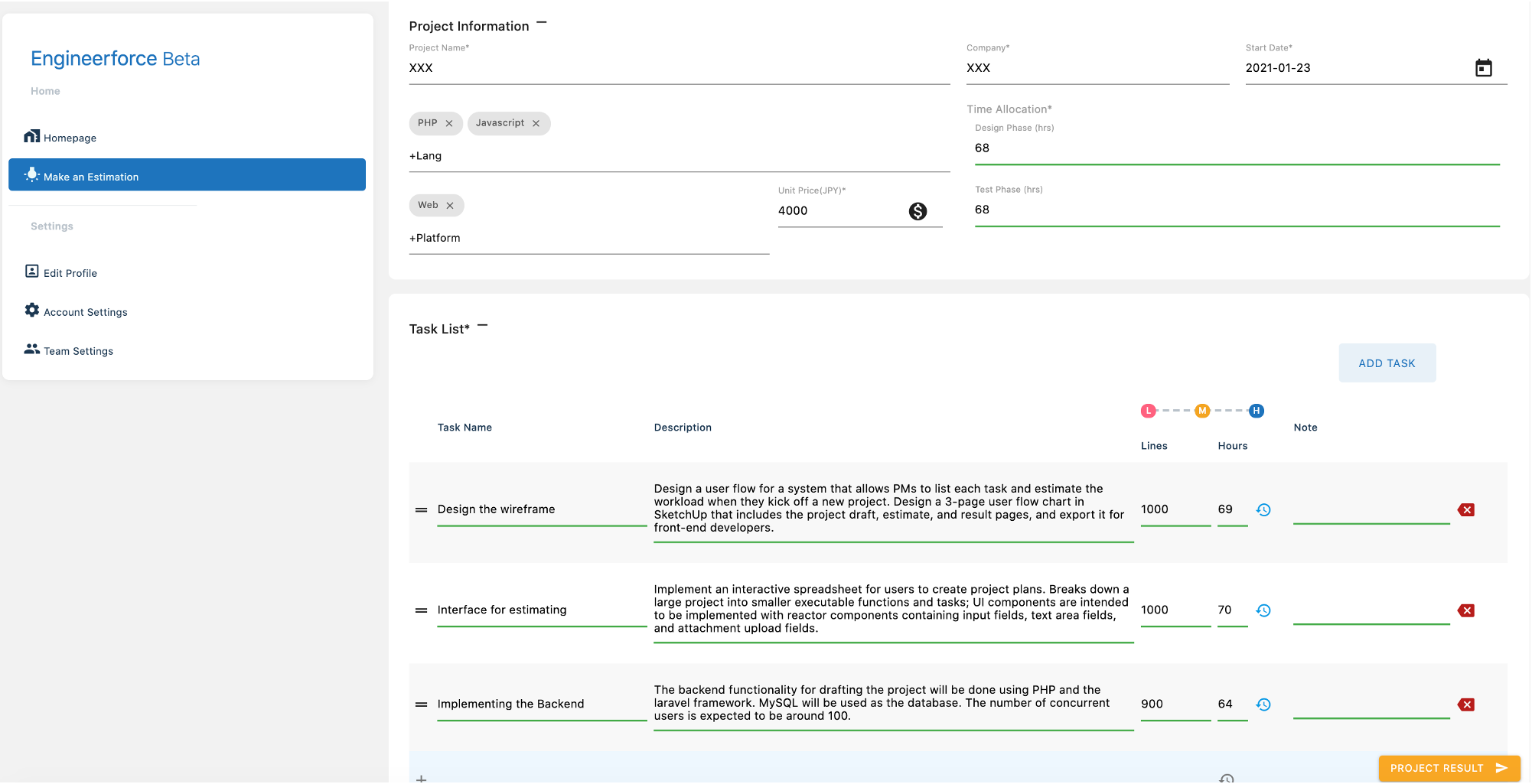Image resolution: width=1532 pixels, height=784 pixels.
Task: Click the +Lang input field
Action: pos(680,156)
